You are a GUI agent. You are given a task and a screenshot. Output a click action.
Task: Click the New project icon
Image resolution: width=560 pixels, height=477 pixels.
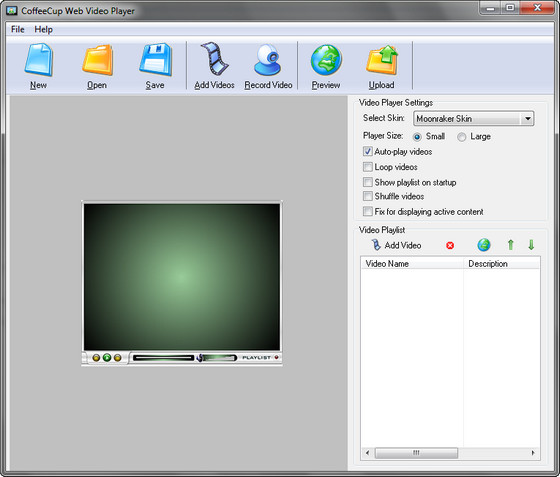point(39,60)
